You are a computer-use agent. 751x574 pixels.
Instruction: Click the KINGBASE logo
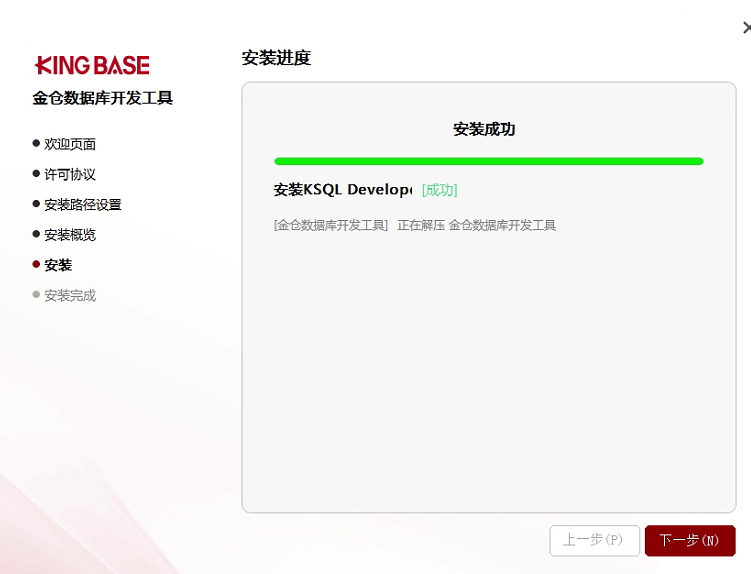[92, 66]
